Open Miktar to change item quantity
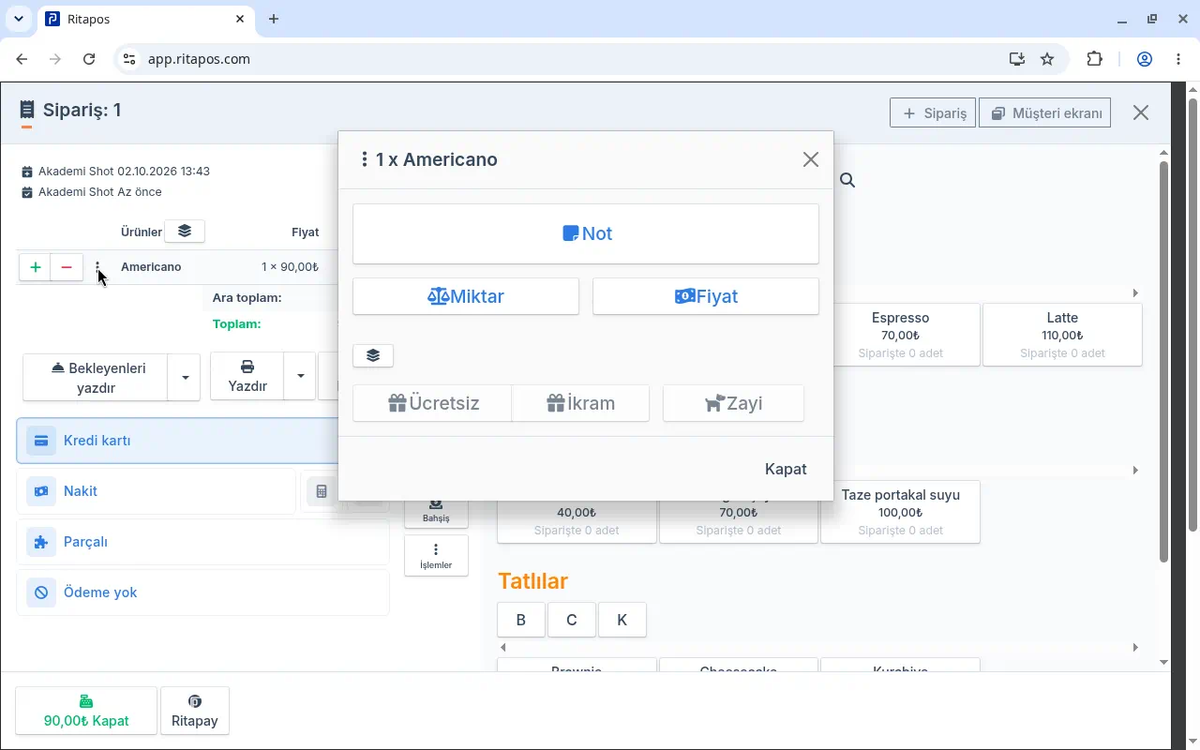The height and width of the screenshot is (750, 1200). click(x=466, y=296)
